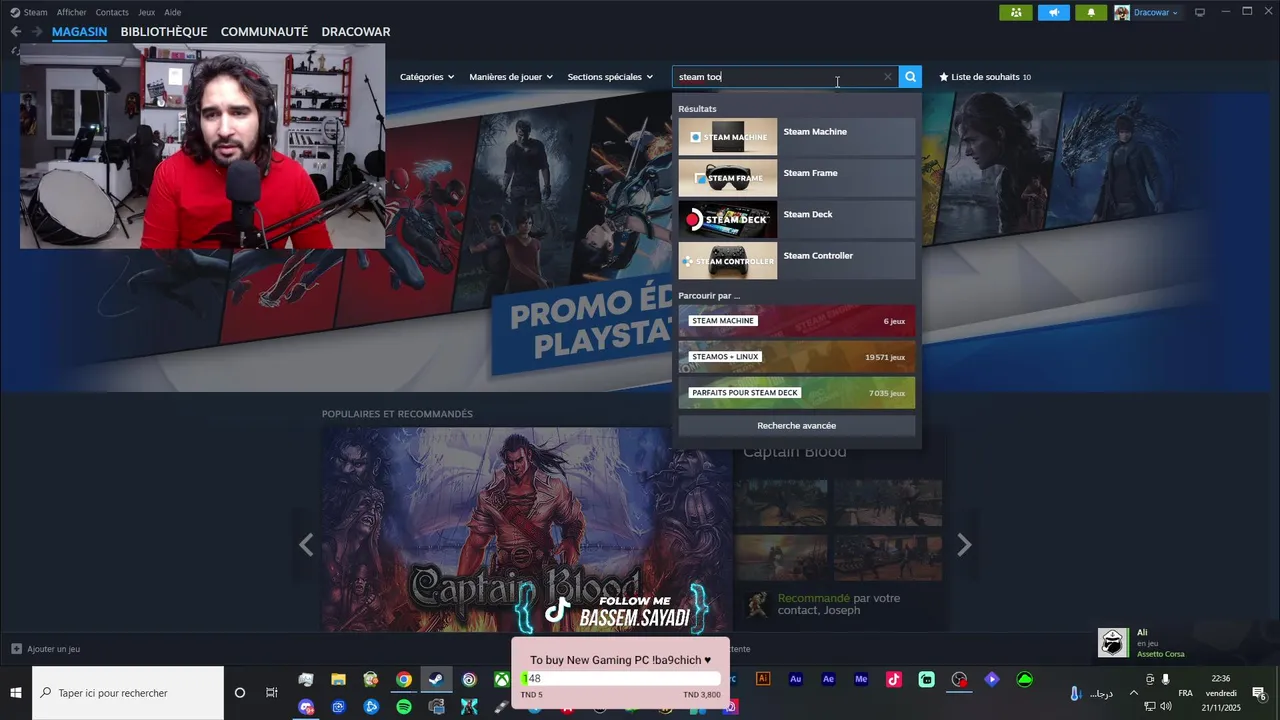
Task: Open Adobe Audition from the taskbar
Action: (x=796, y=679)
